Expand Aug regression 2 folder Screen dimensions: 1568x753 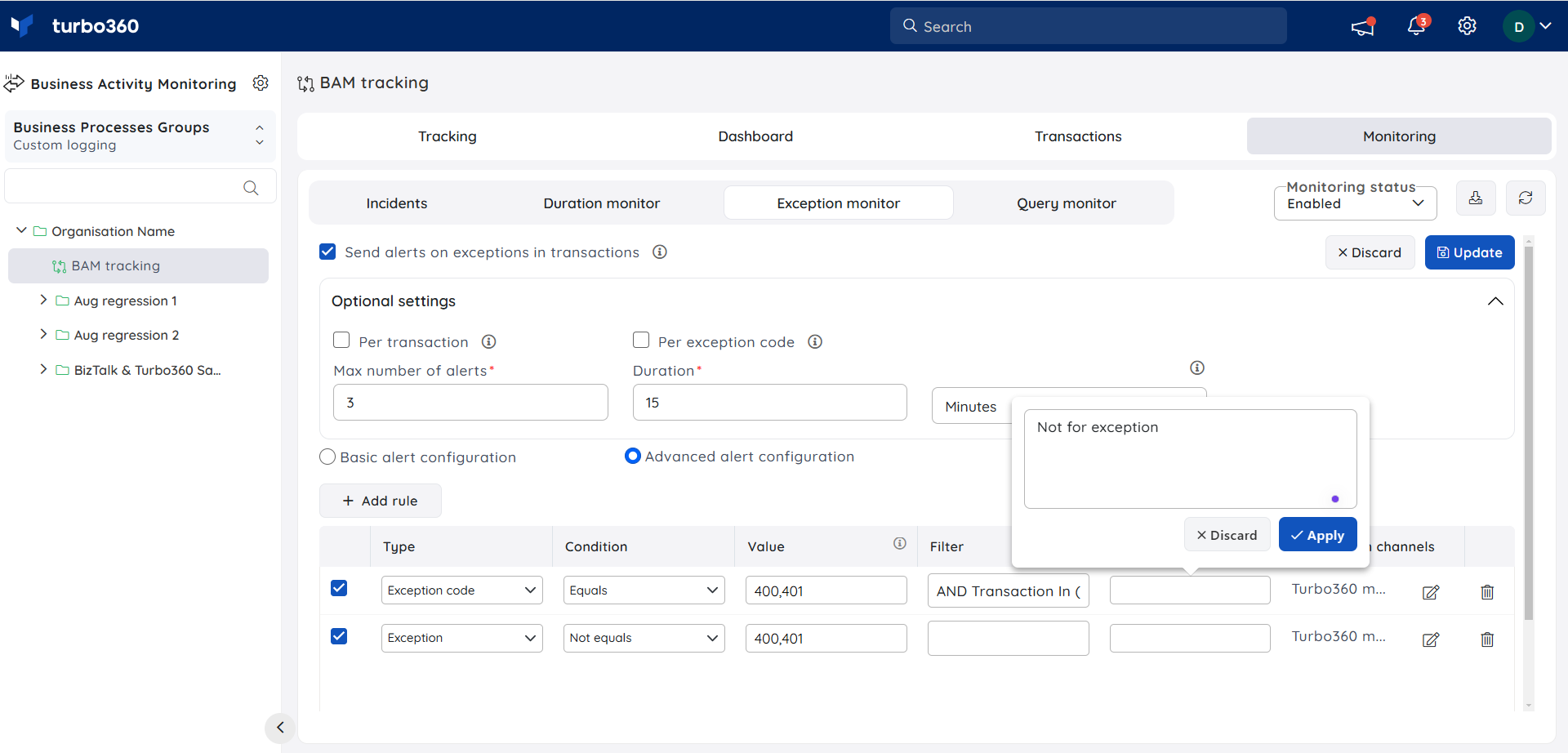point(43,334)
